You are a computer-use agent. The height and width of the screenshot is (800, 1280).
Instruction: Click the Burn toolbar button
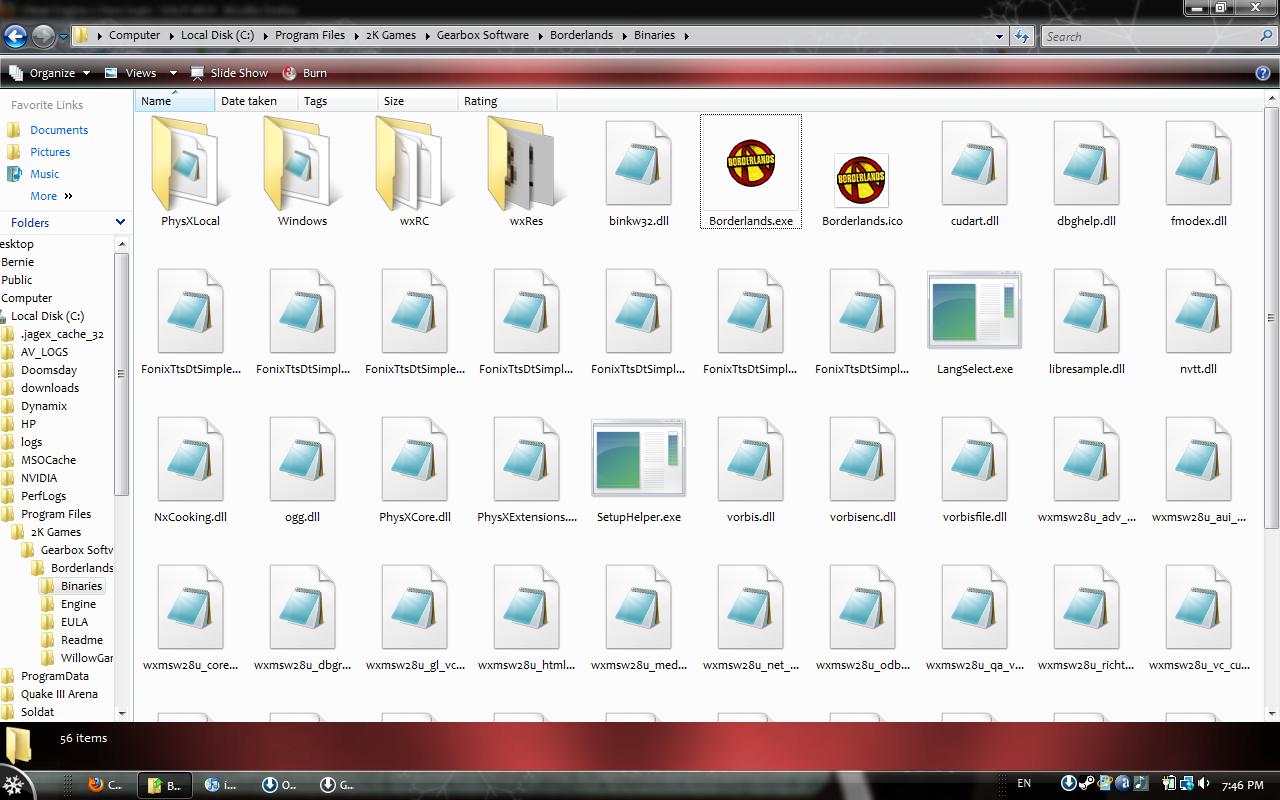point(305,73)
